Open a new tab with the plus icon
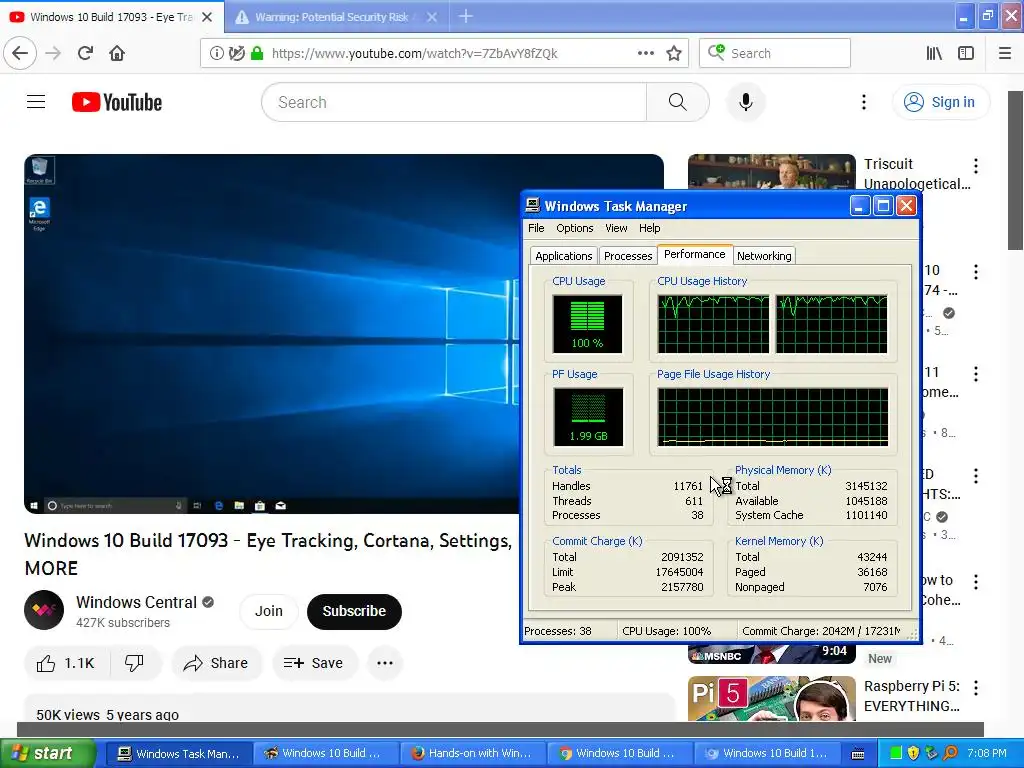The height and width of the screenshot is (768, 1024). pos(466,16)
